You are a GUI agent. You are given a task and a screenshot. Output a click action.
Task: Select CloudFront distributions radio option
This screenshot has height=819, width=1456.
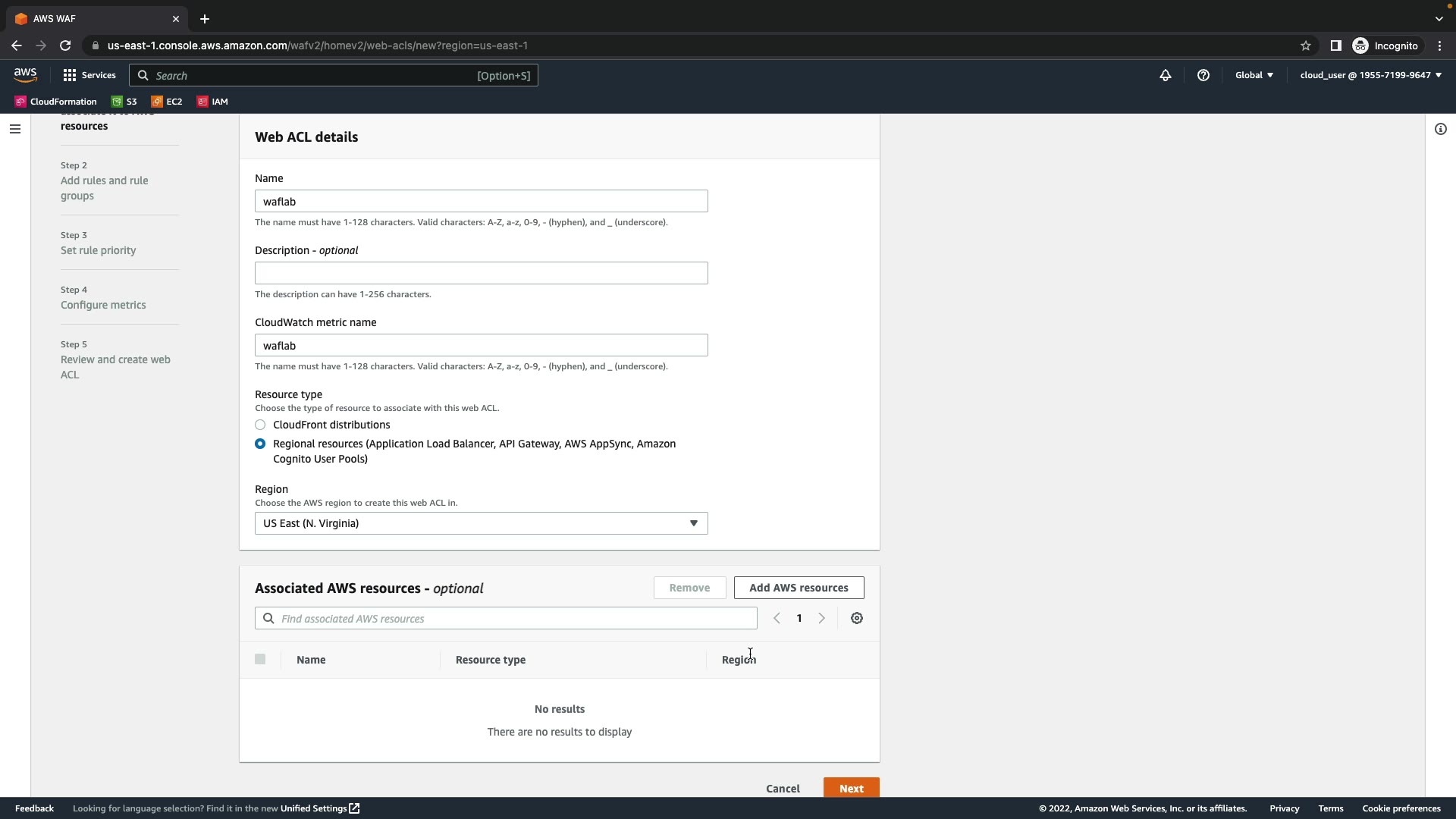tap(260, 425)
